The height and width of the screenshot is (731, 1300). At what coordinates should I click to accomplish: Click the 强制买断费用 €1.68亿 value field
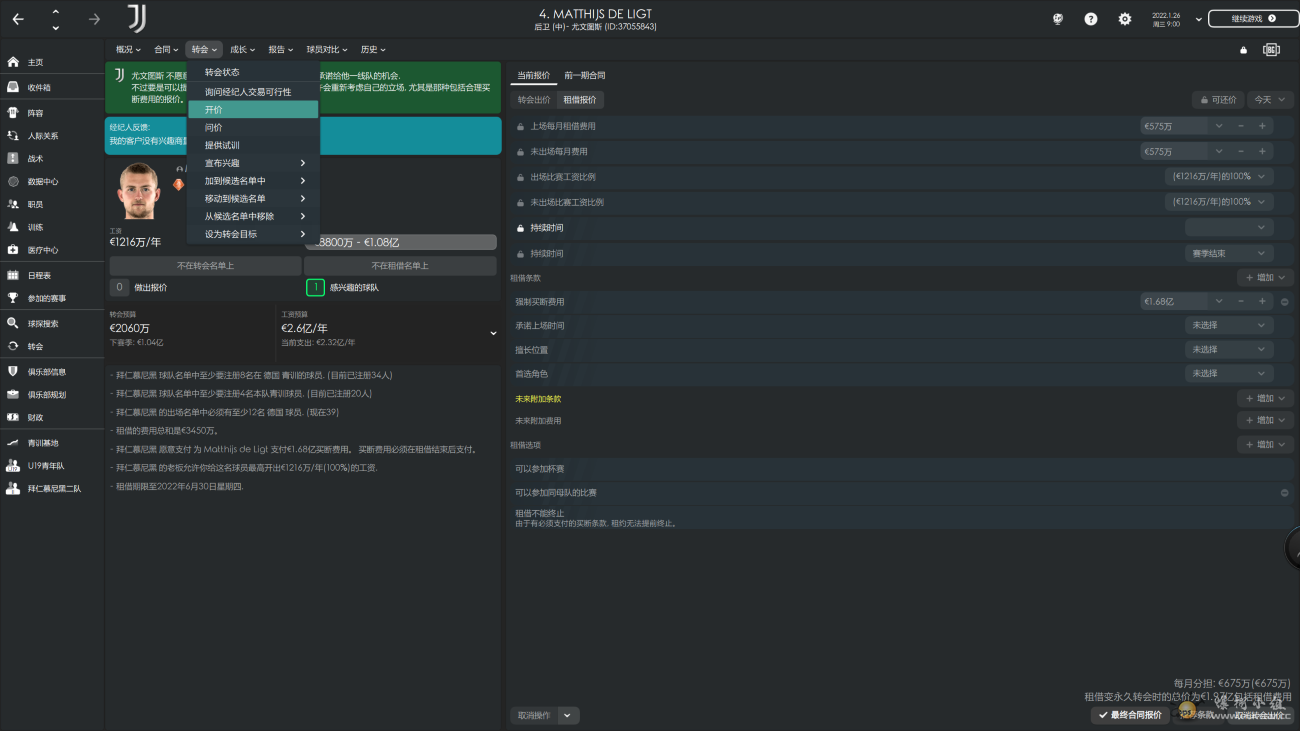1174,301
